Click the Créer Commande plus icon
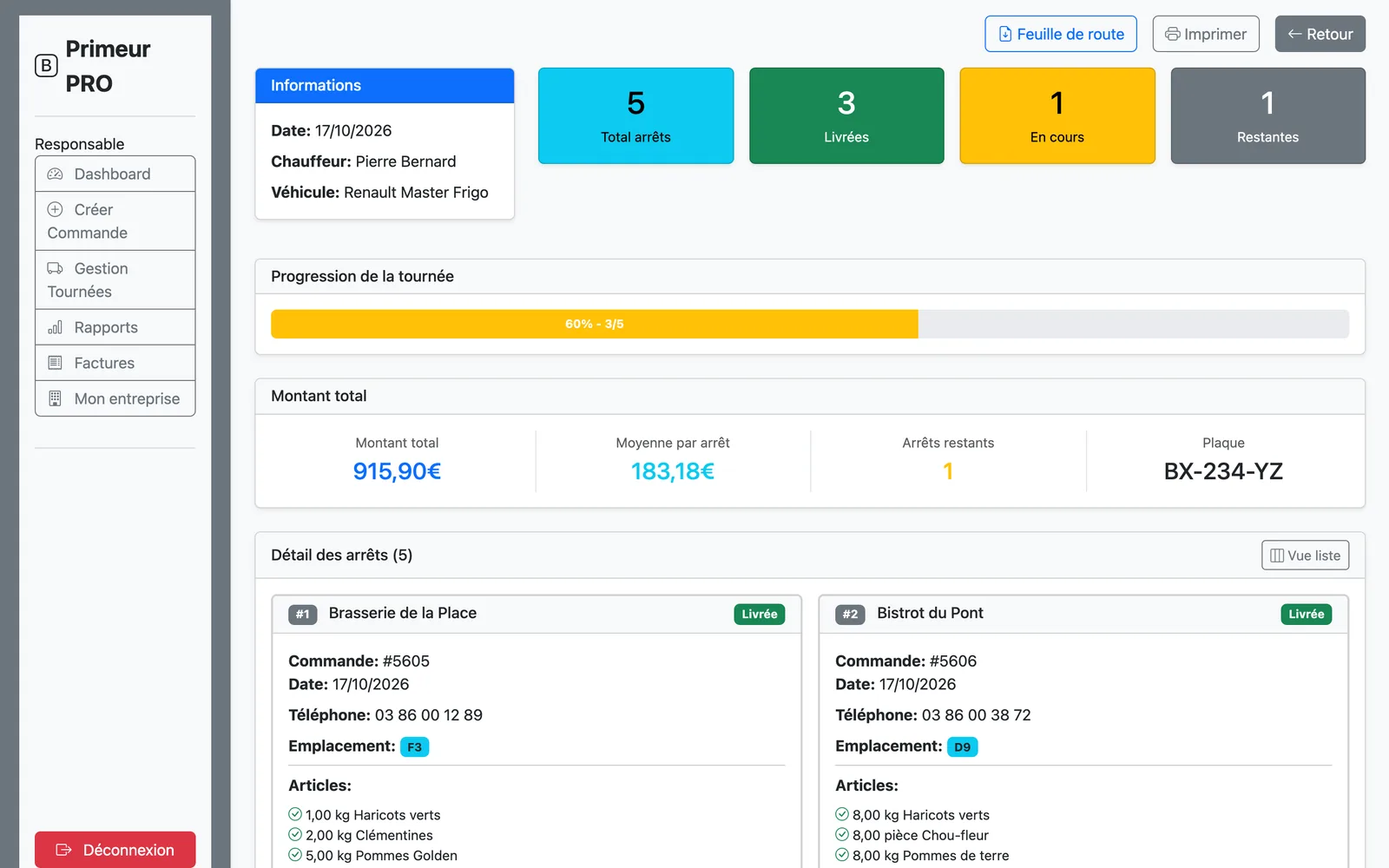 pyautogui.click(x=55, y=209)
